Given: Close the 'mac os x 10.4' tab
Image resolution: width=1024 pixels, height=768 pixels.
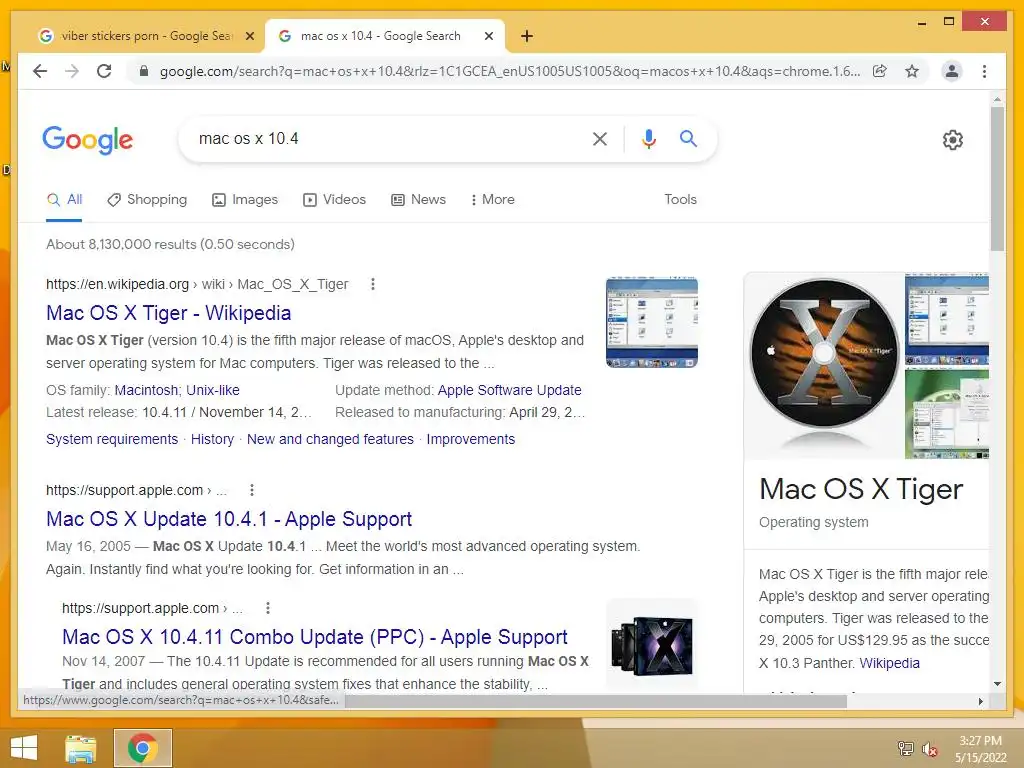Looking at the screenshot, I should [x=488, y=36].
